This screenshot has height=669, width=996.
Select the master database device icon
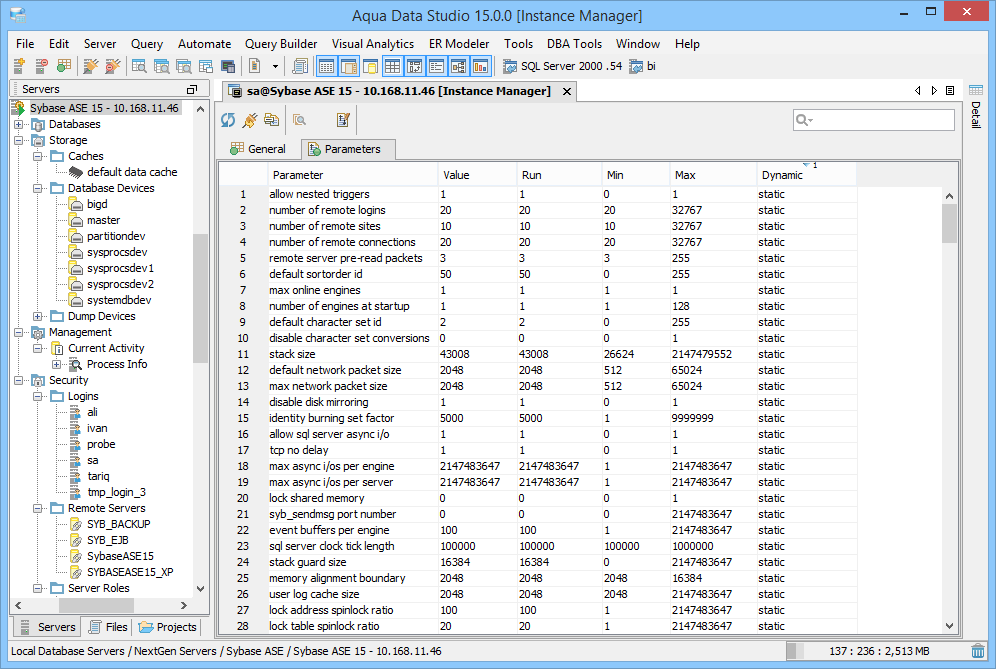[x=76, y=220]
